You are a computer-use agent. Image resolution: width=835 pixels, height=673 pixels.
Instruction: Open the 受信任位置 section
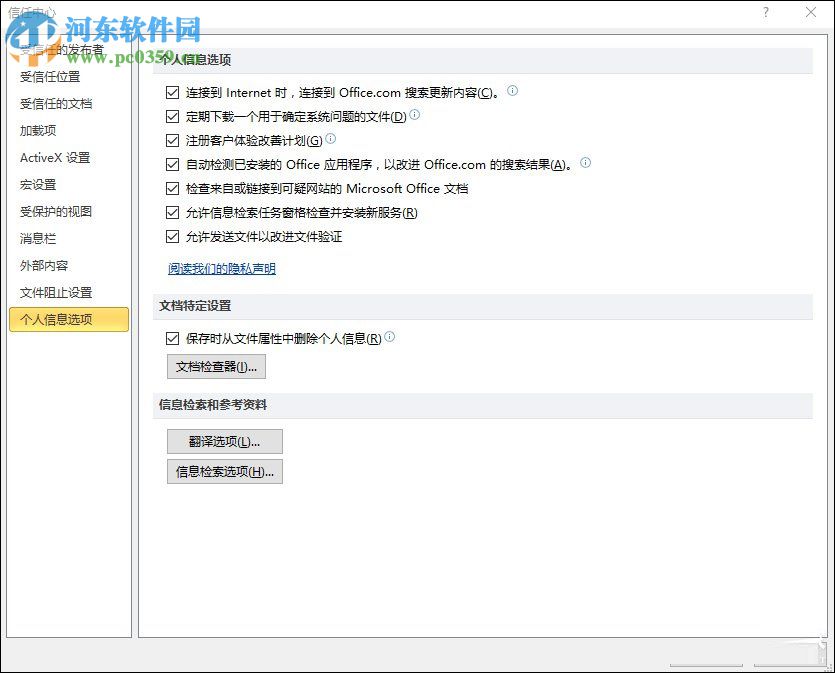click(x=48, y=76)
